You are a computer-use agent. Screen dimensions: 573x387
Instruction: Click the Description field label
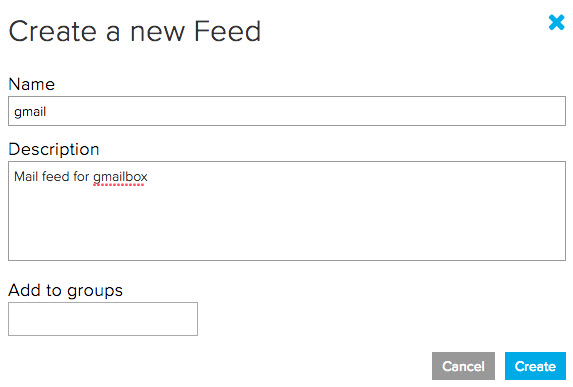pyautogui.click(x=54, y=149)
